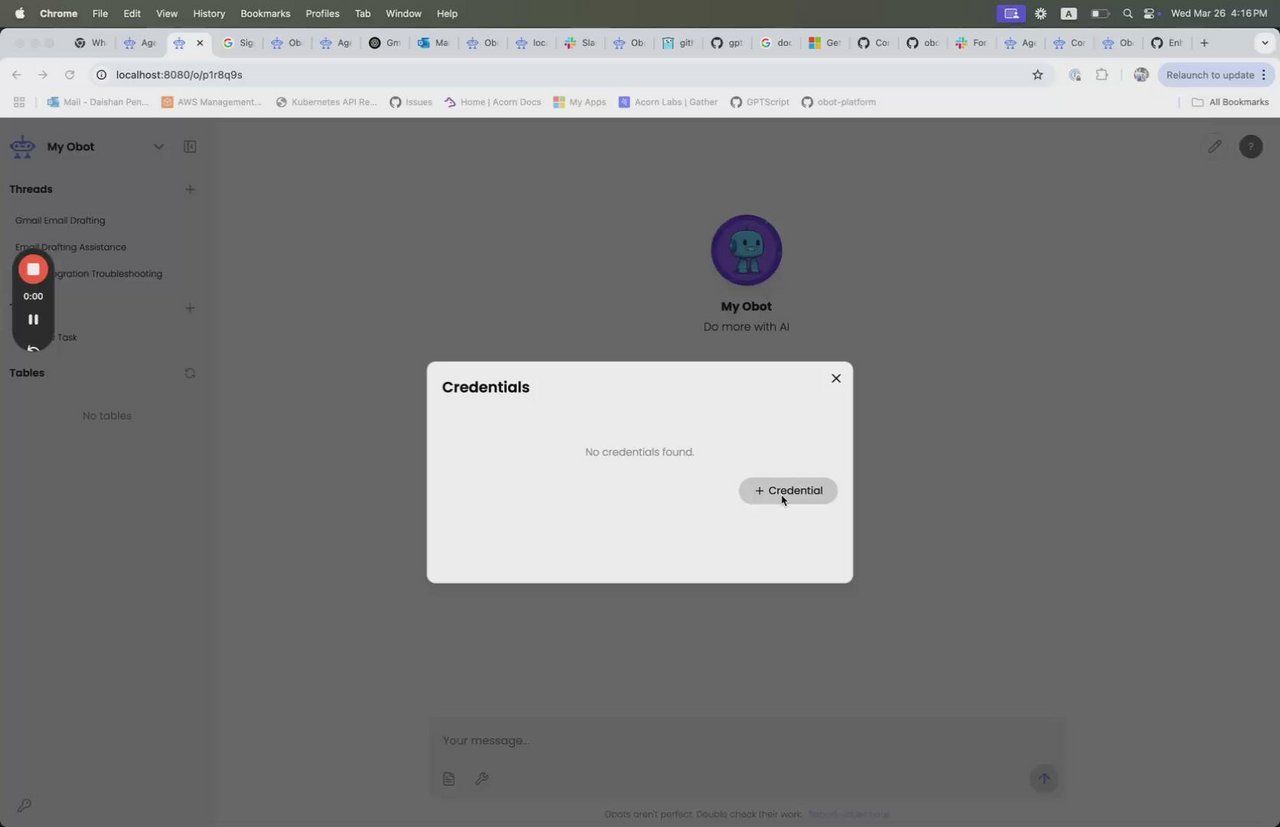Viewport: 1280px width, 827px height.
Task: Click the Tables section heading
Action: [27, 373]
